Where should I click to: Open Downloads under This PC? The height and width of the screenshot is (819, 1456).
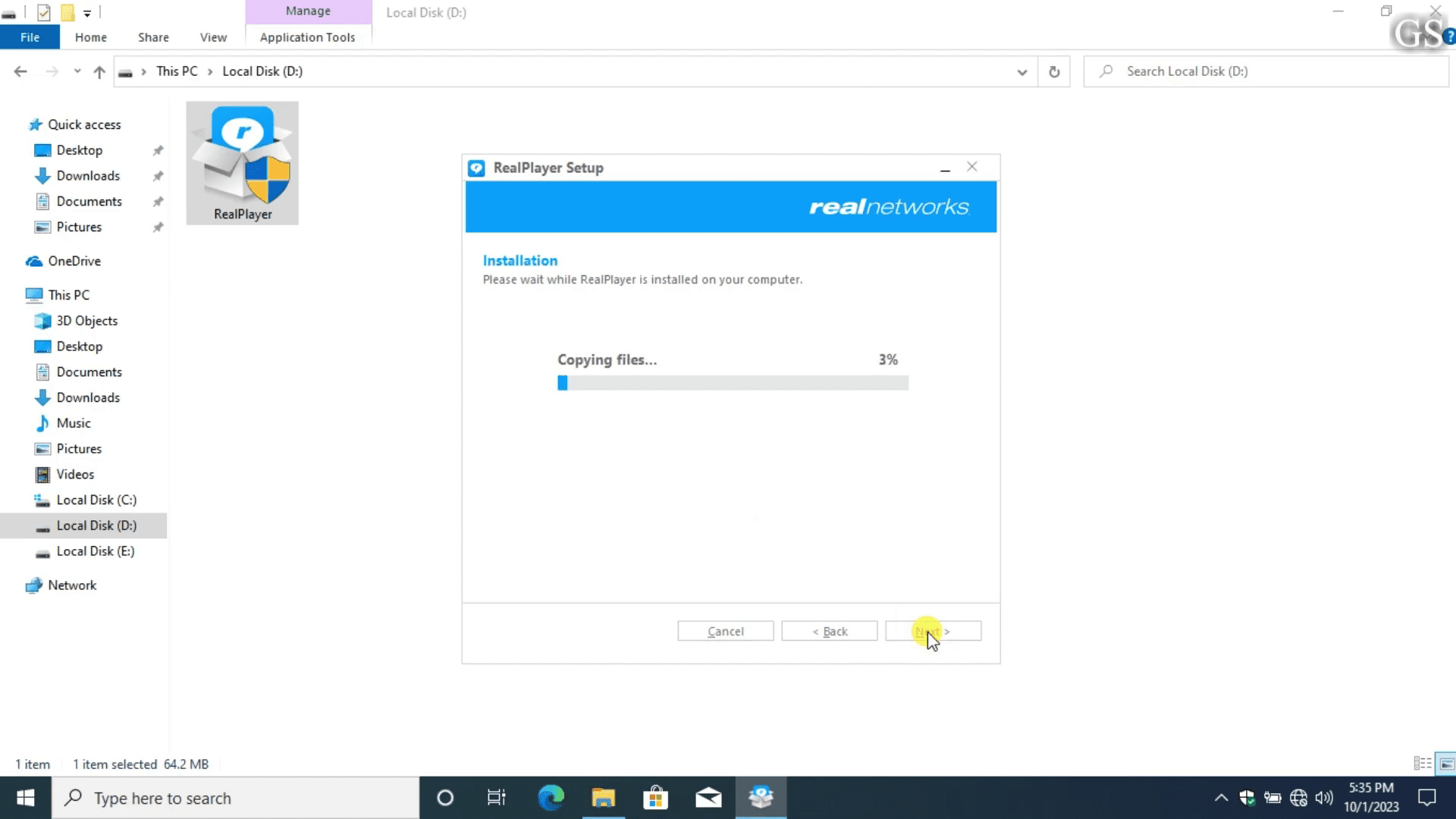coord(88,398)
